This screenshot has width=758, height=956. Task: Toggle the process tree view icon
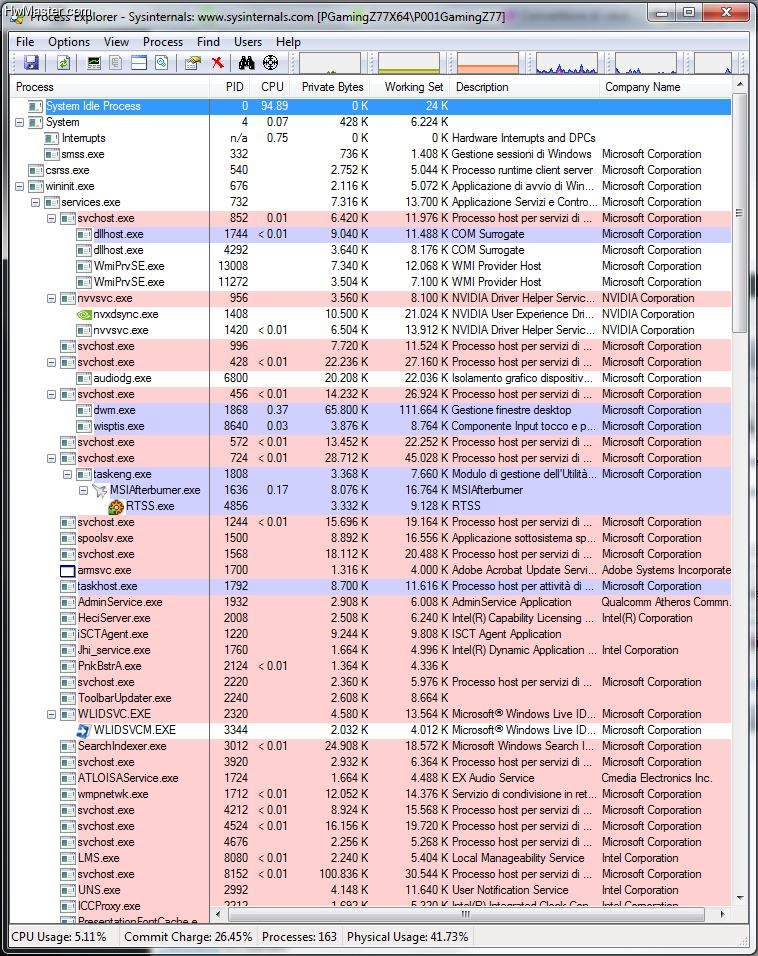coord(116,63)
